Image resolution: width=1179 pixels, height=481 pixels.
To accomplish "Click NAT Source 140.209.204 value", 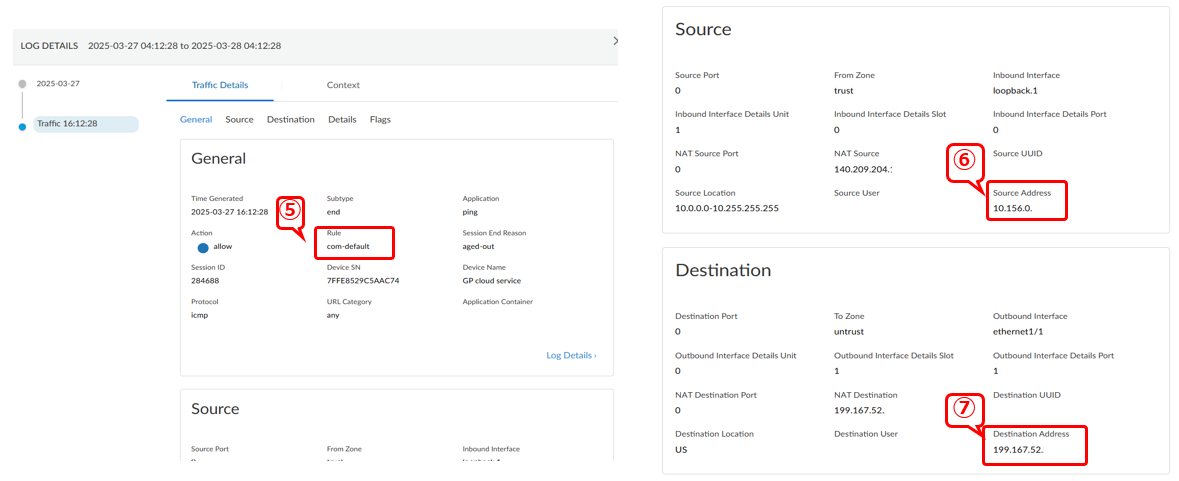I will click(862, 168).
